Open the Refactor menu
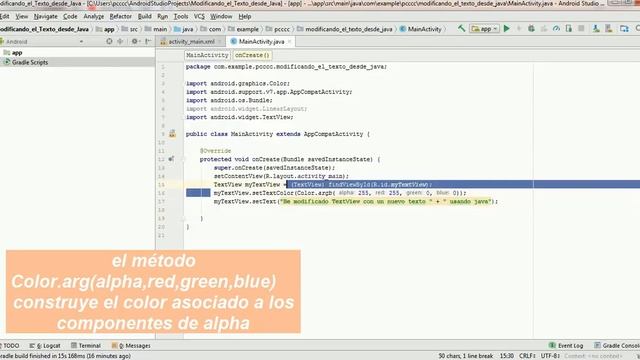The width and height of the screenshot is (640, 360). tap(120, 16)
